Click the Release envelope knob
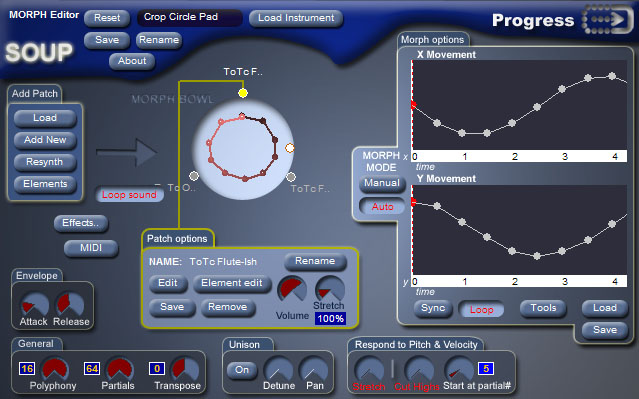639x399 pixels. [x=70, y=304]
